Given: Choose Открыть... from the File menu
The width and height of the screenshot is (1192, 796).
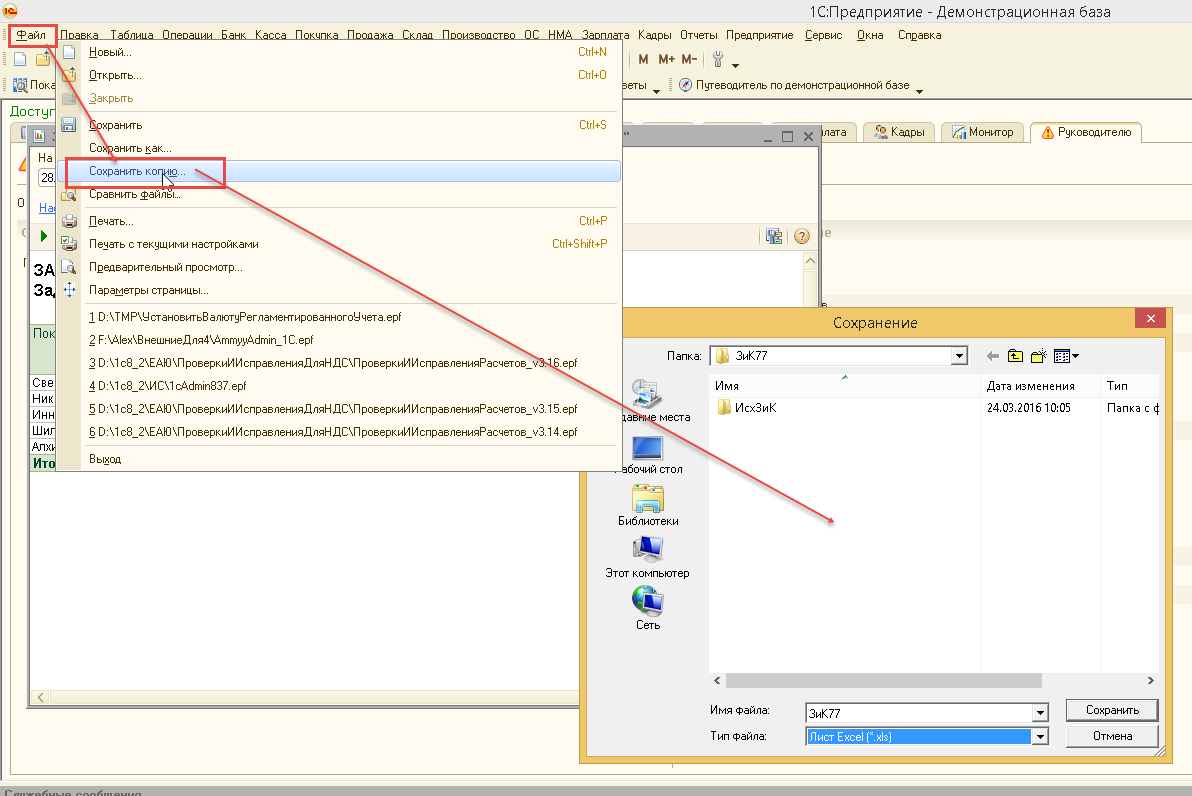Looking at the screenshot, I should click(339, 75).
